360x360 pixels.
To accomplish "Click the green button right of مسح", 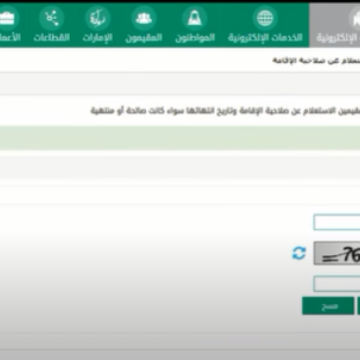I will pyautogui.click(x=359, y=306).
